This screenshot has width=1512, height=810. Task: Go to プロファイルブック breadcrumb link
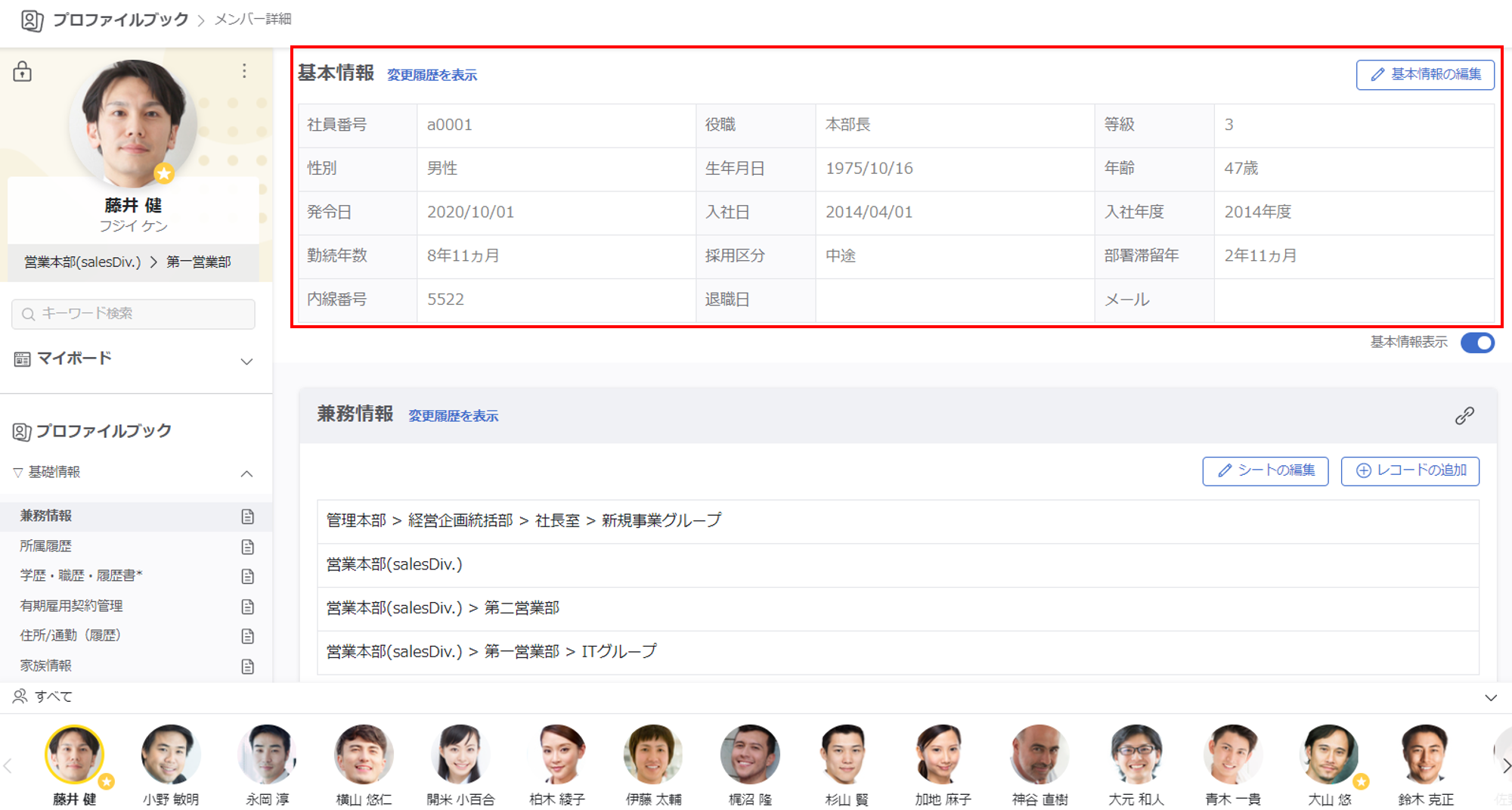(120, 20)
